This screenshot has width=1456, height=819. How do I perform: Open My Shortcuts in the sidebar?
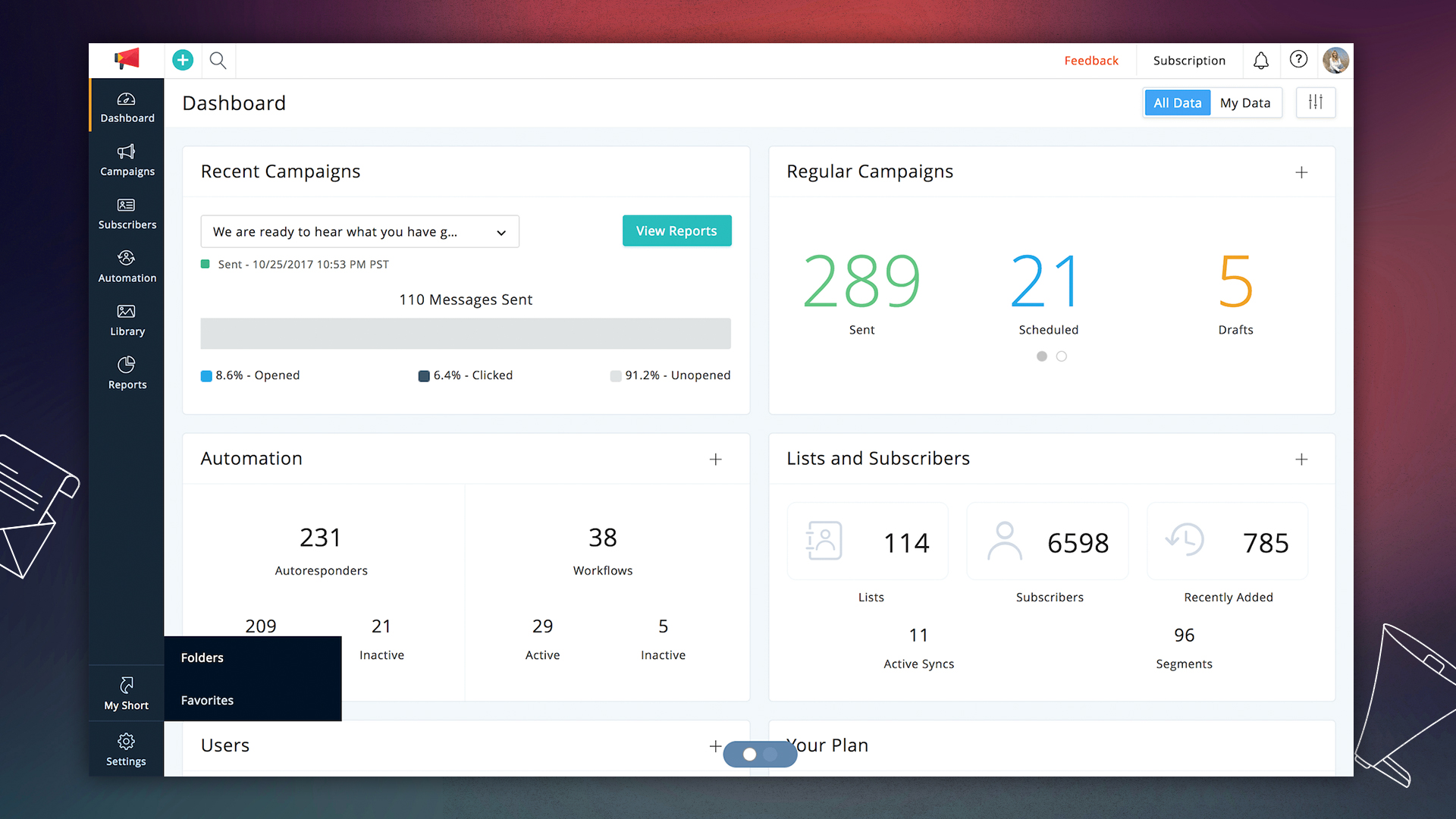click(x=127, y=693)
